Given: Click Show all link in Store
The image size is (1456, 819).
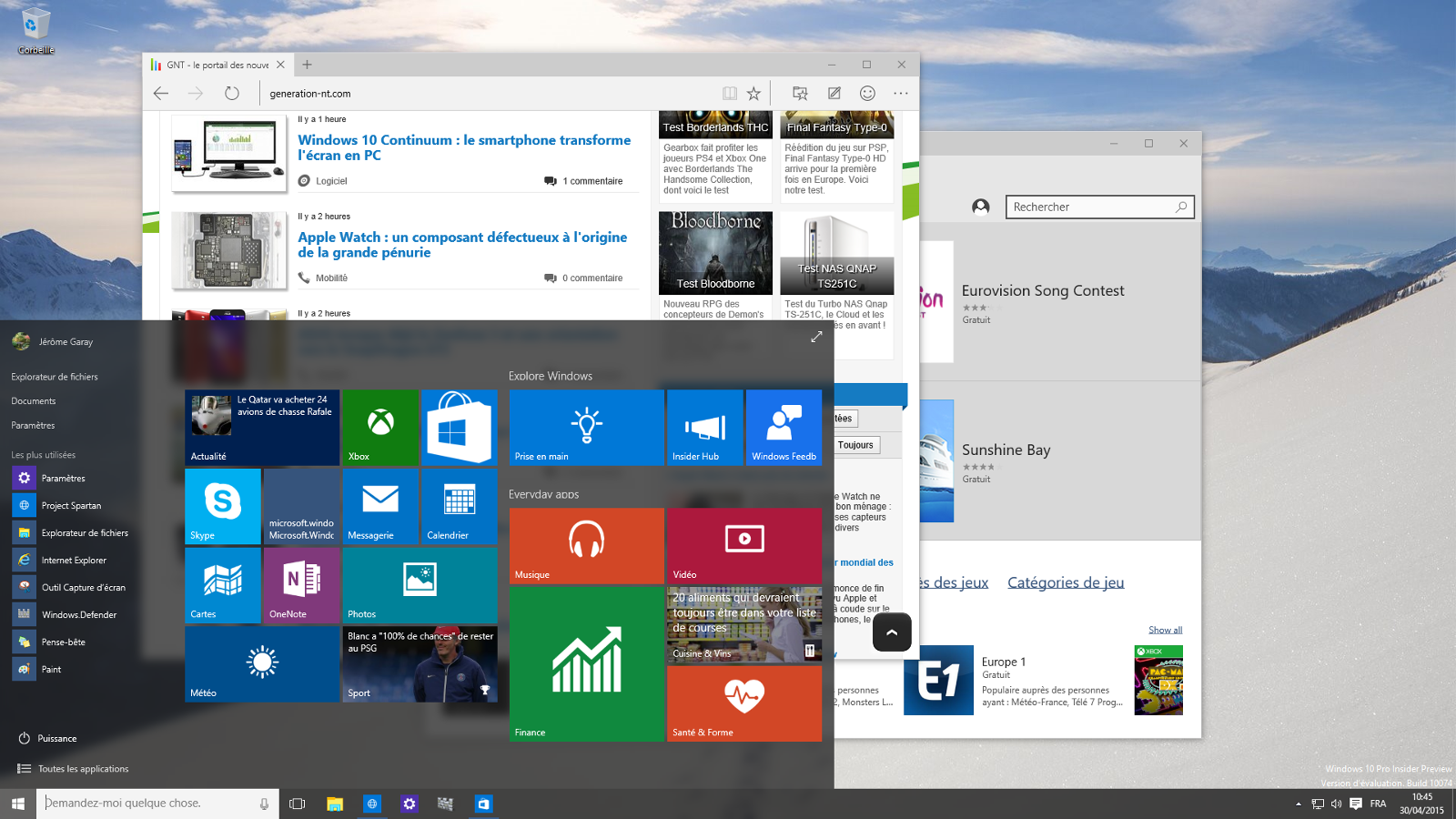Looking at the screenshot, I should [1165, 630].
